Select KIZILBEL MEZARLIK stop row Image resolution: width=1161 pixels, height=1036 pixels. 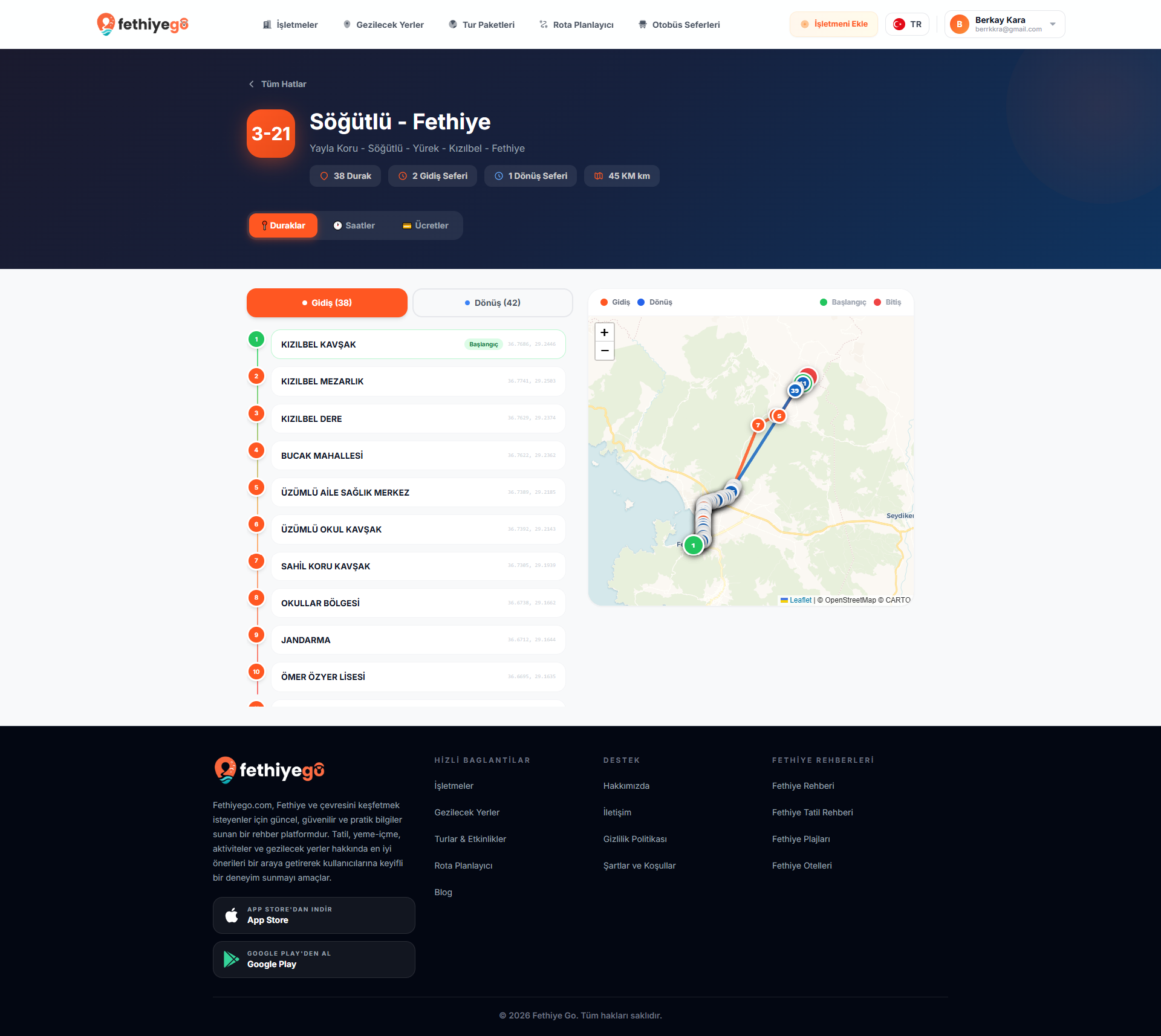[x=418, y=381]
